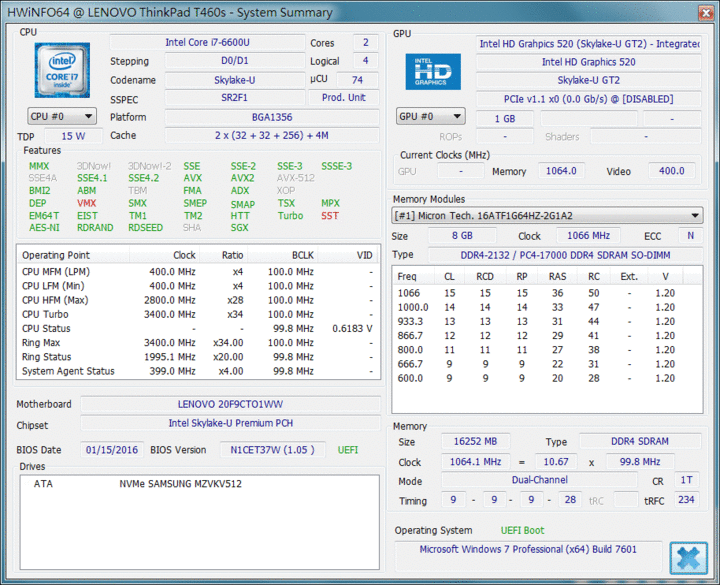Viewport: 720px width, 585px height.
Task: Click the blue X close icon
Action: (688, 557)
